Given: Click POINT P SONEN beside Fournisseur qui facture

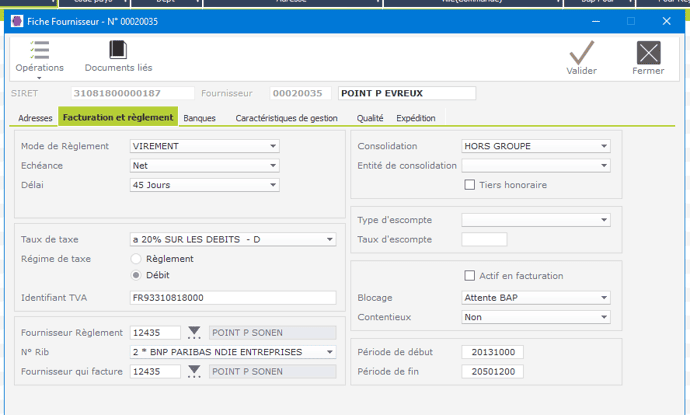Looking at the screenshot, I should 273,371.
